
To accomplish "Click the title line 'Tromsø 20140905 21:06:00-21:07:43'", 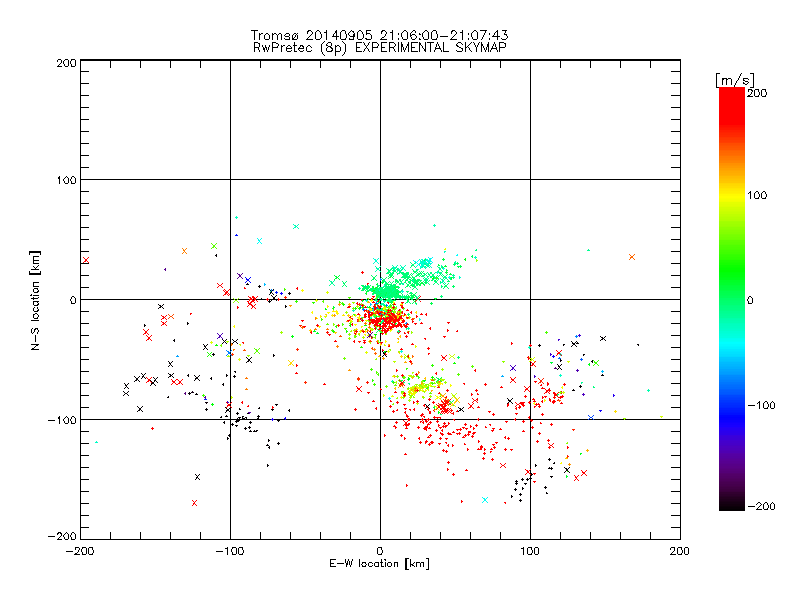I will coord(379,35).
